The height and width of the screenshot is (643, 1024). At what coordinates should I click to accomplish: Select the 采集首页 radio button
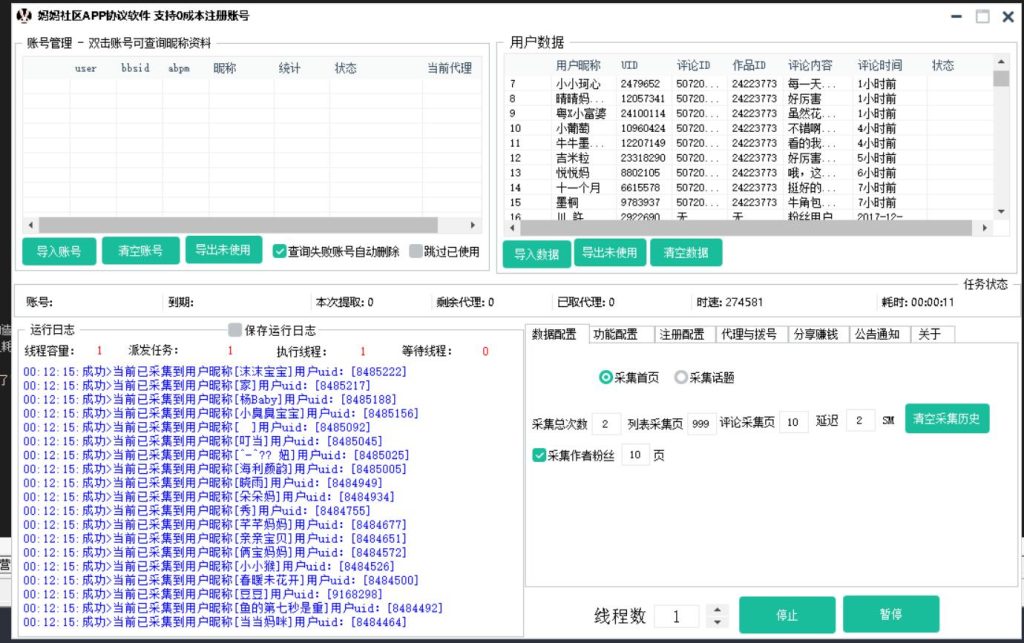pos(605,378)
